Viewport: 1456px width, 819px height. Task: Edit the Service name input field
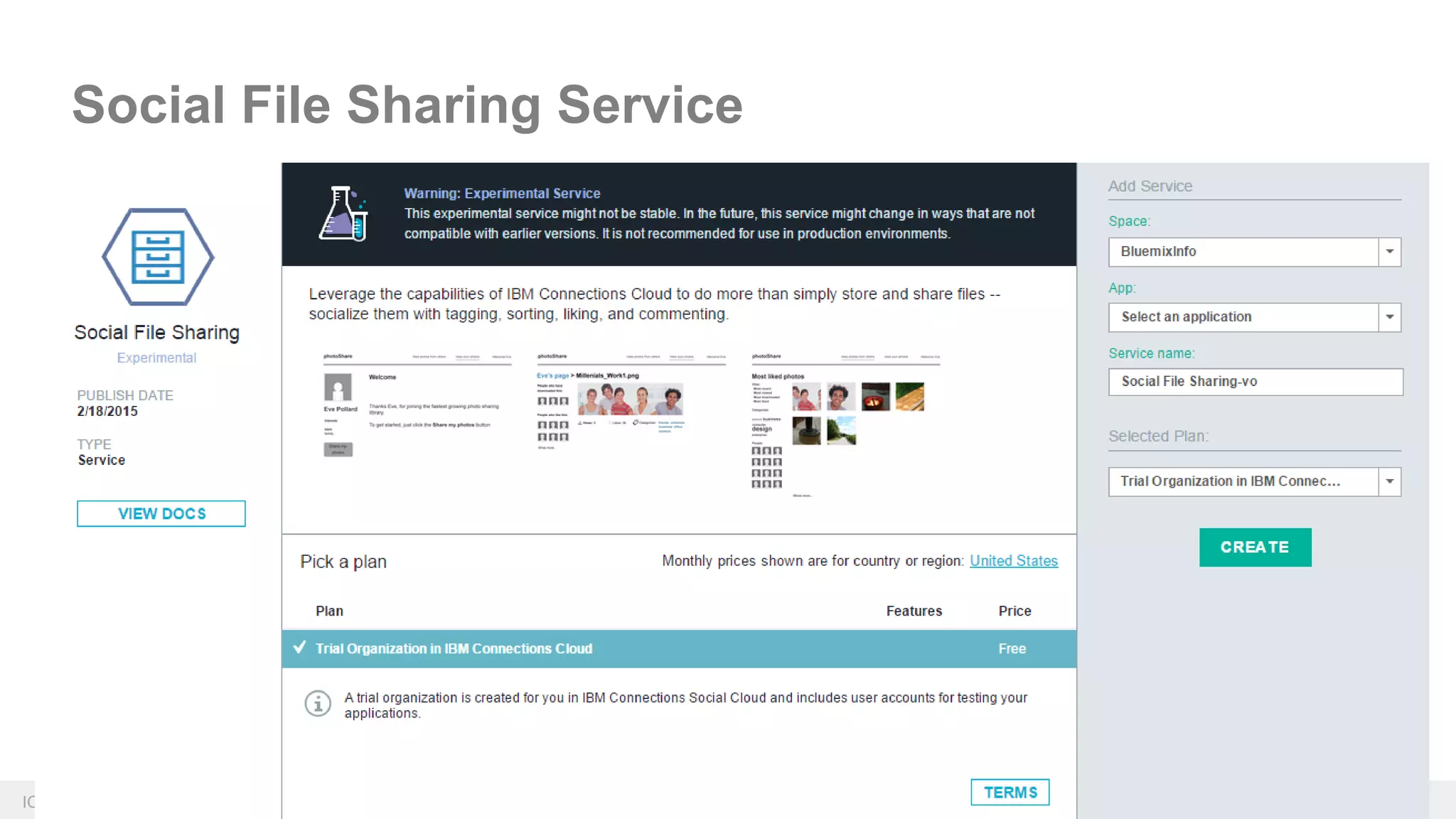[1256, 382]
